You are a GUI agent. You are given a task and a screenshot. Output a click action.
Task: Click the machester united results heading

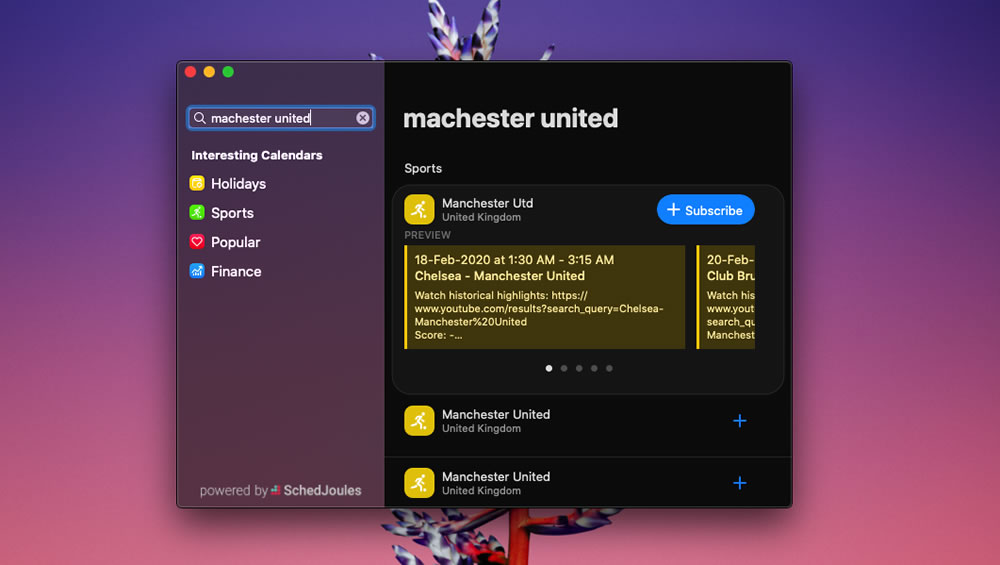[x=511, y=118]
